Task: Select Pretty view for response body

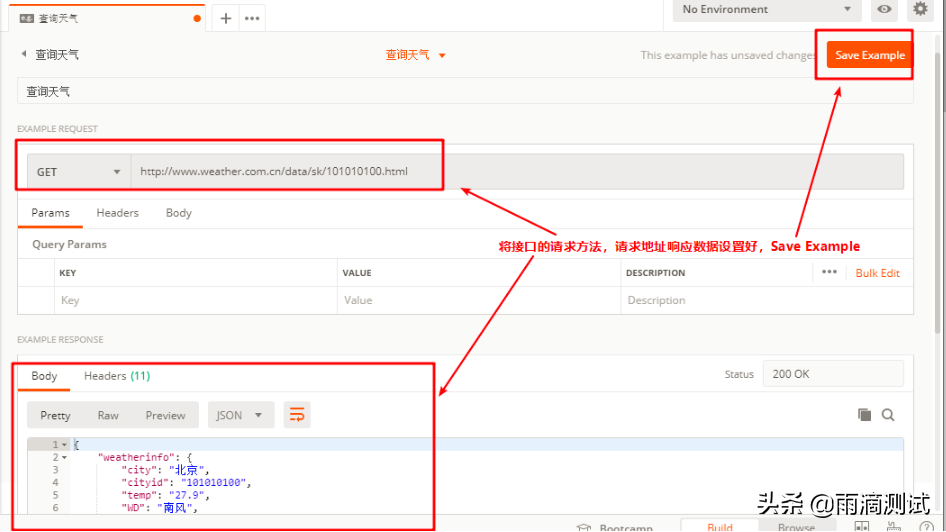Action: [x=55, y=416]
